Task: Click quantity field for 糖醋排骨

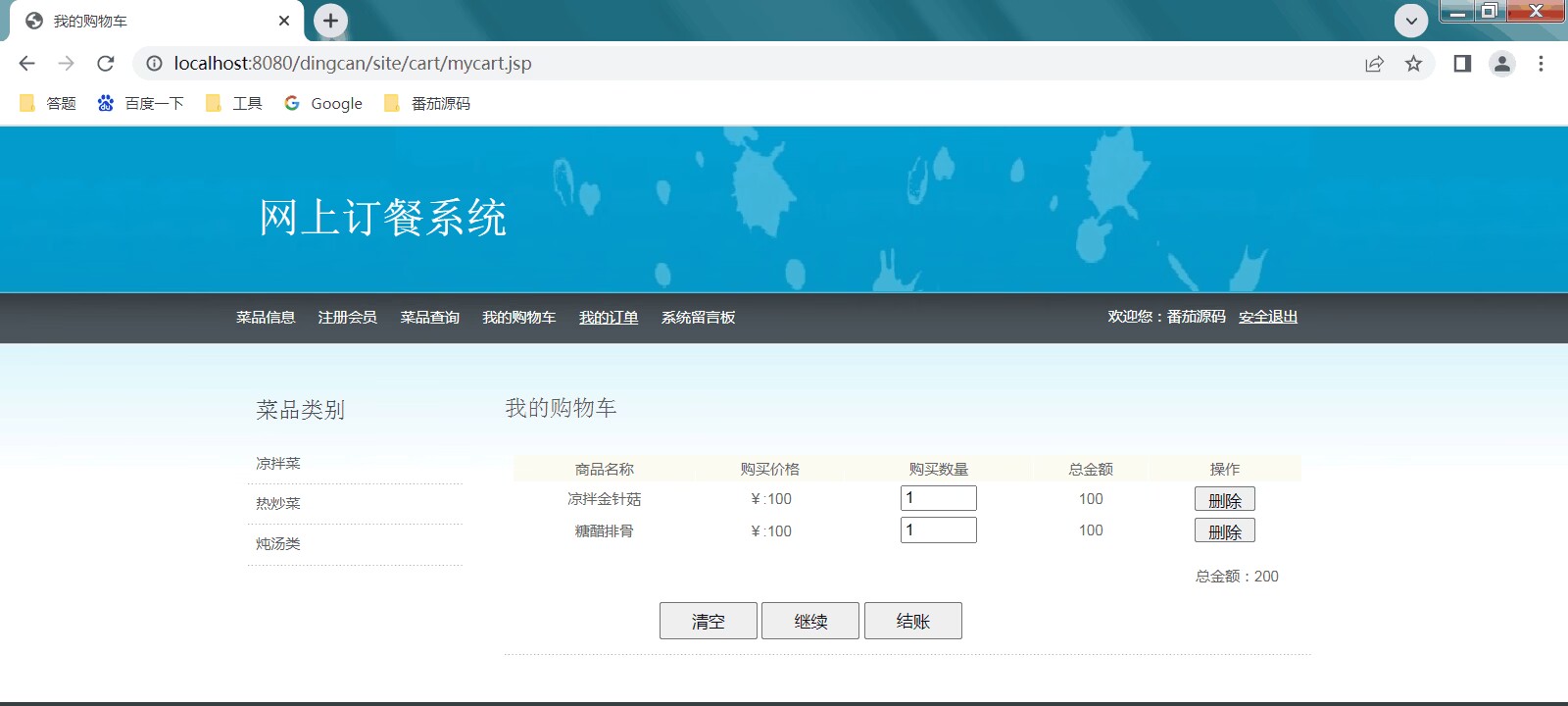Action: [x=939, y=530]
